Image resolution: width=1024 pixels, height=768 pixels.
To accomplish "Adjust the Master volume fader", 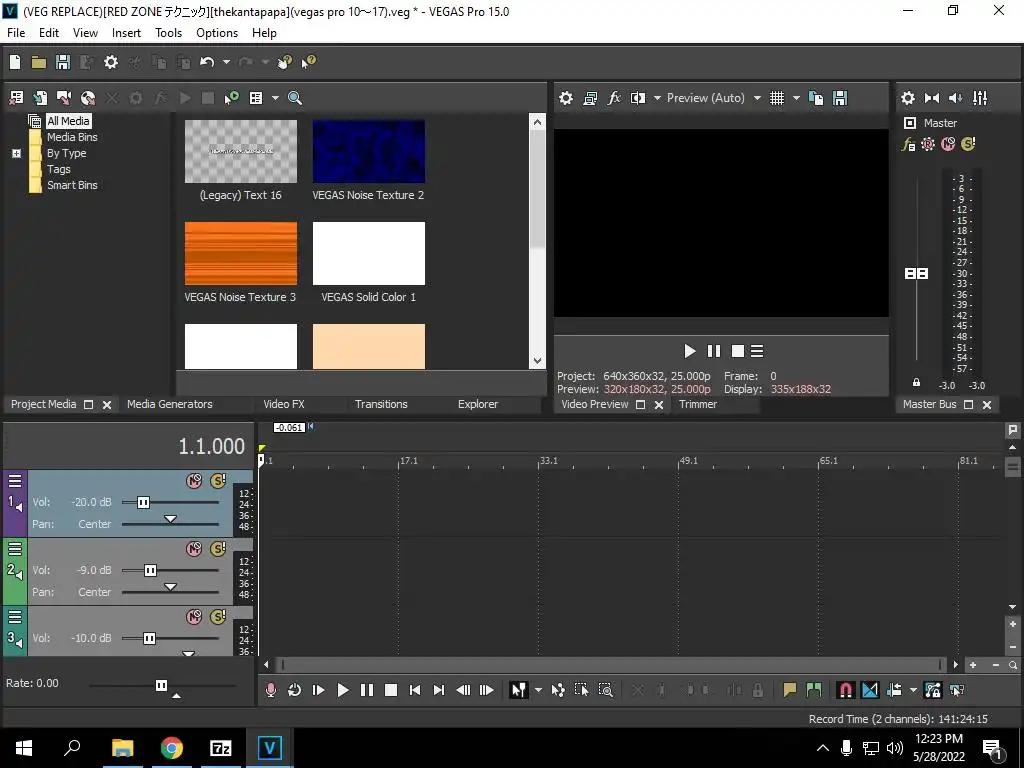I will (916, 274).
